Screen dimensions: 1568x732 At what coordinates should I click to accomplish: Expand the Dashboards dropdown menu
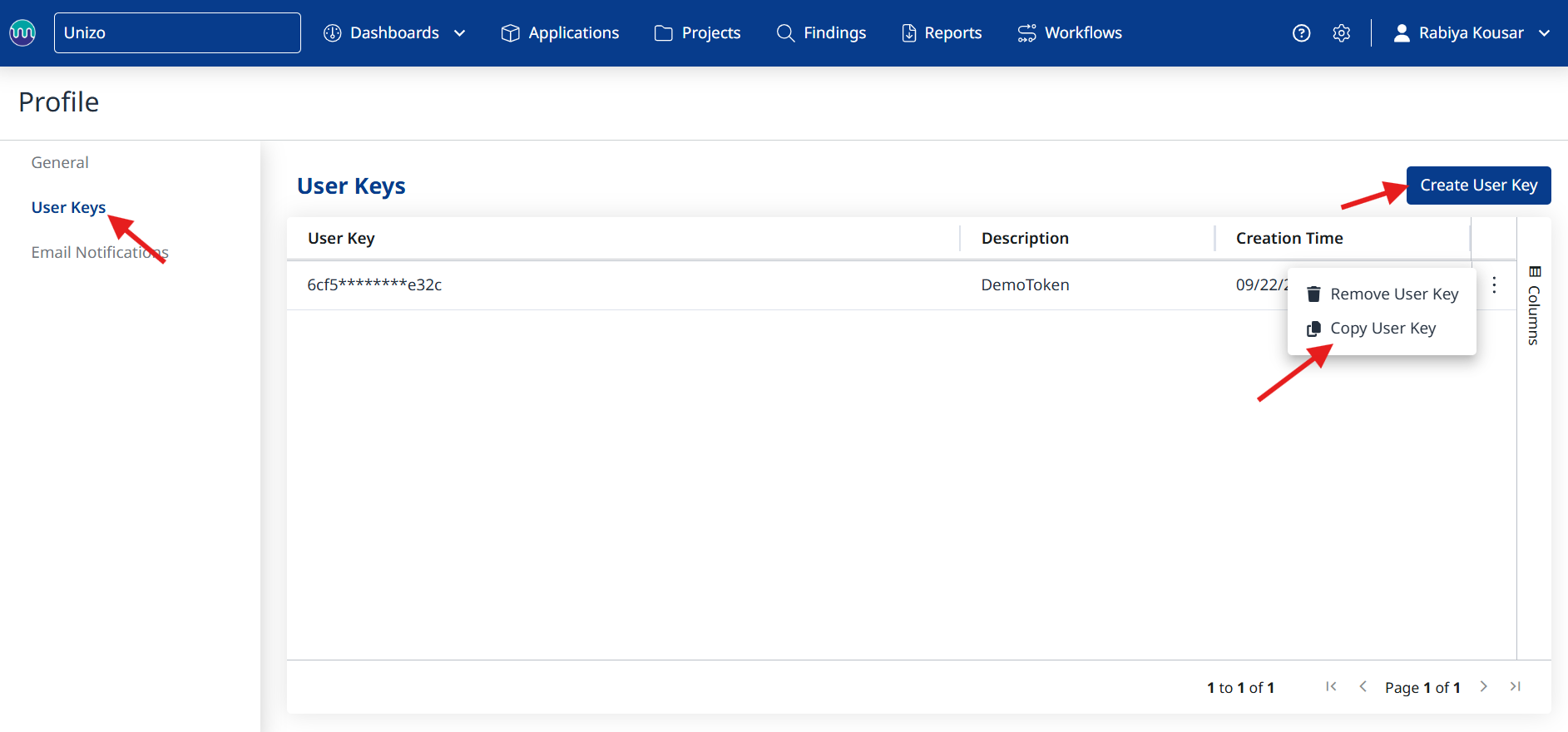(394, 33)
